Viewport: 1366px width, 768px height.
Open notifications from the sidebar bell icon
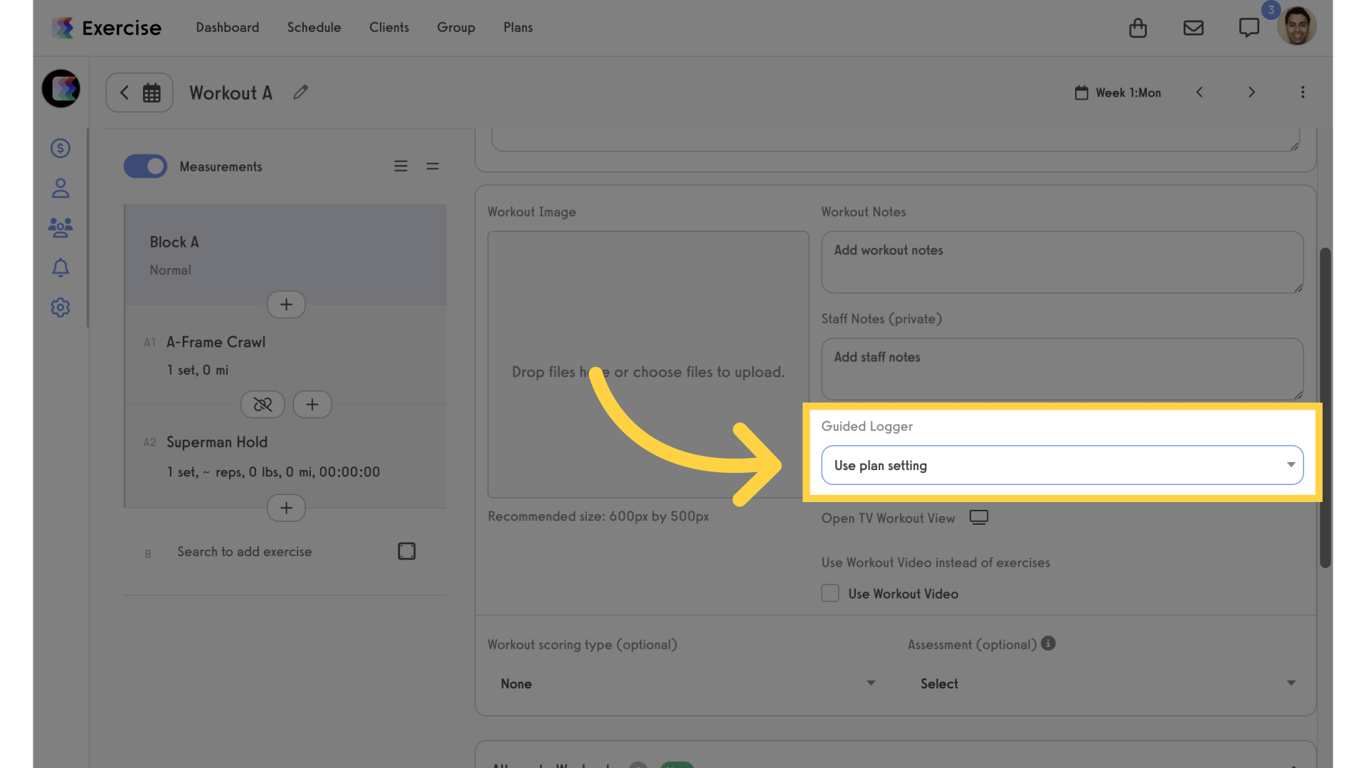[60, 267]
